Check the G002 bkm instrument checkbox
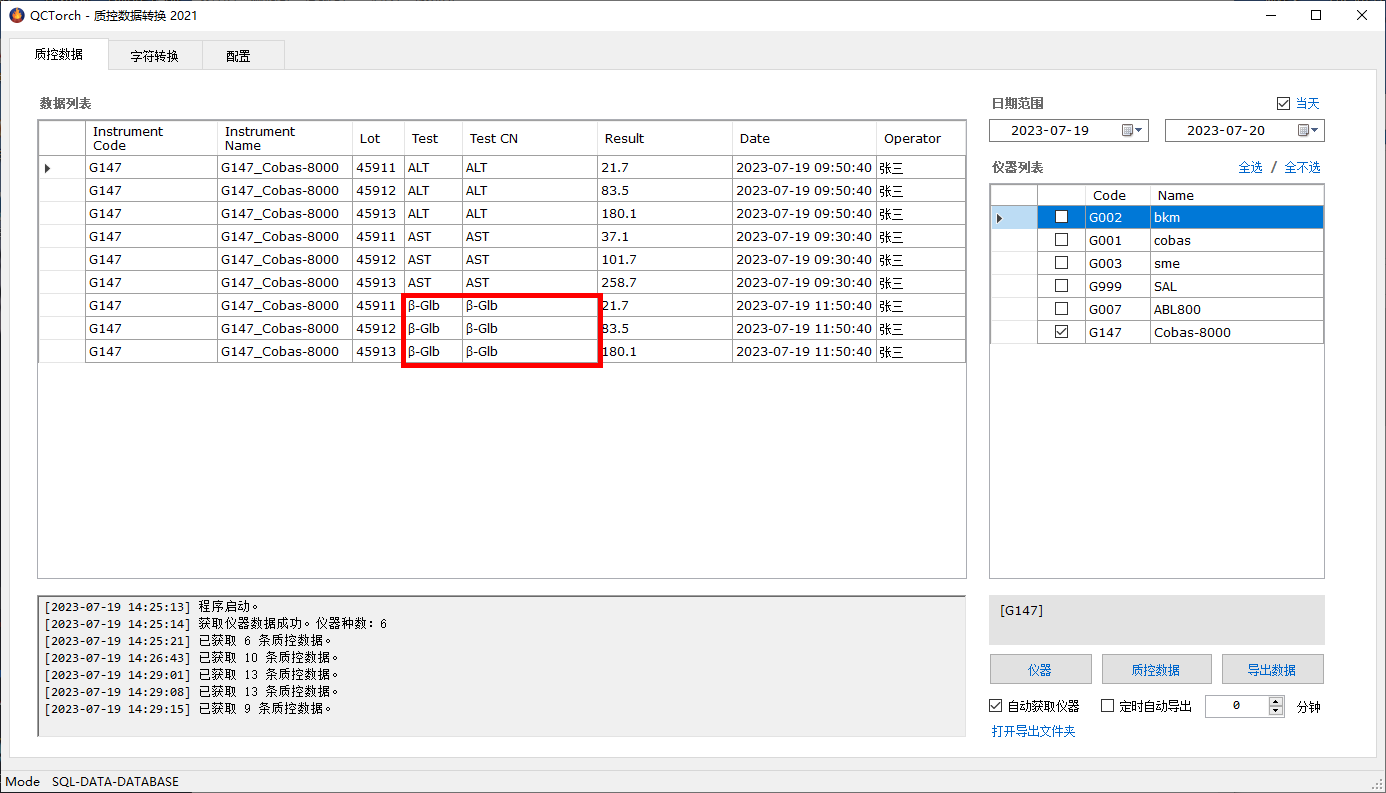Image resolution: width=1386 pixels, height=793 pixels. point(1062,217)
